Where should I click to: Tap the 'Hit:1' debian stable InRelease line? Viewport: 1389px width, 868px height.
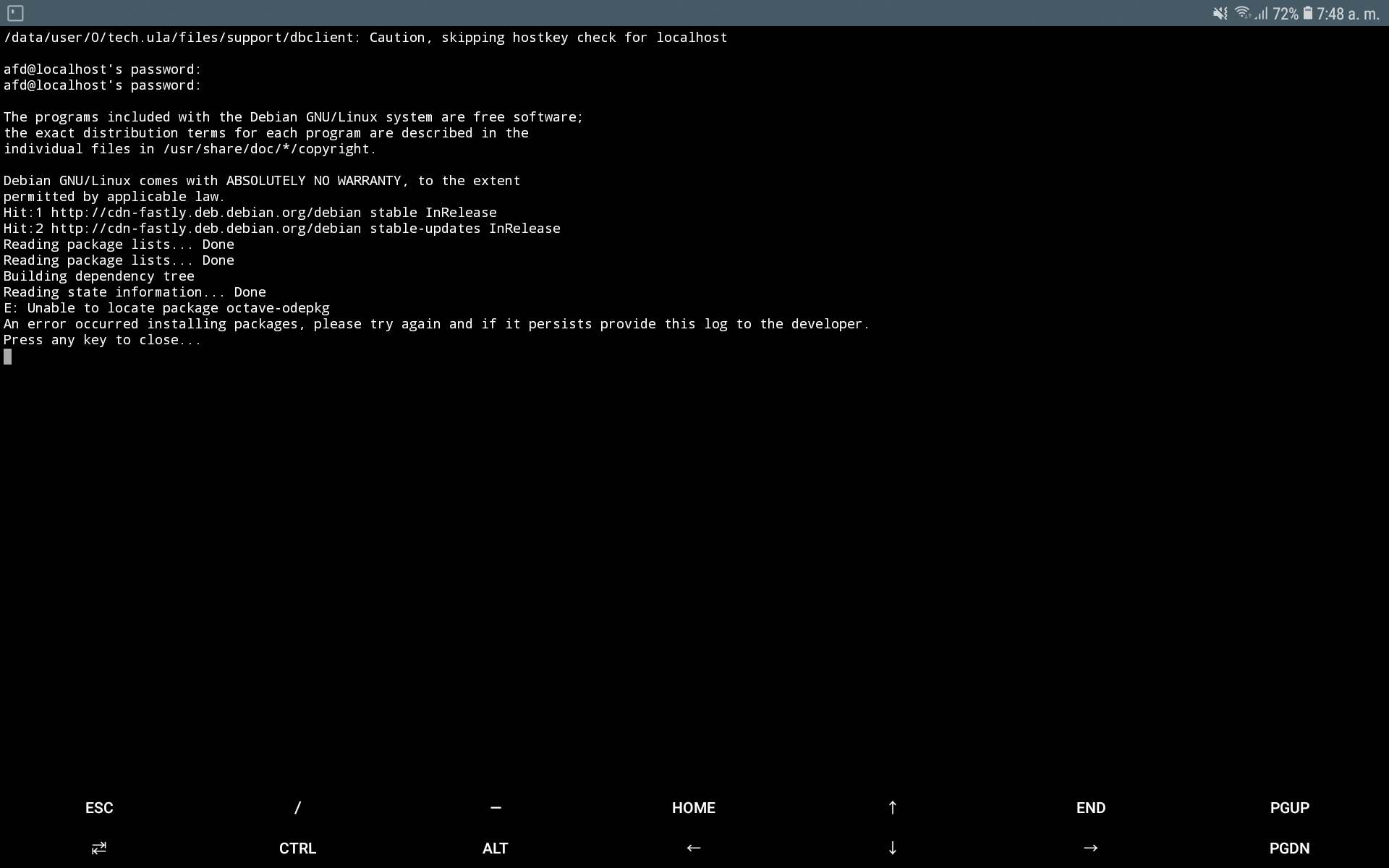pyautogui.click(x=250, y=213)
